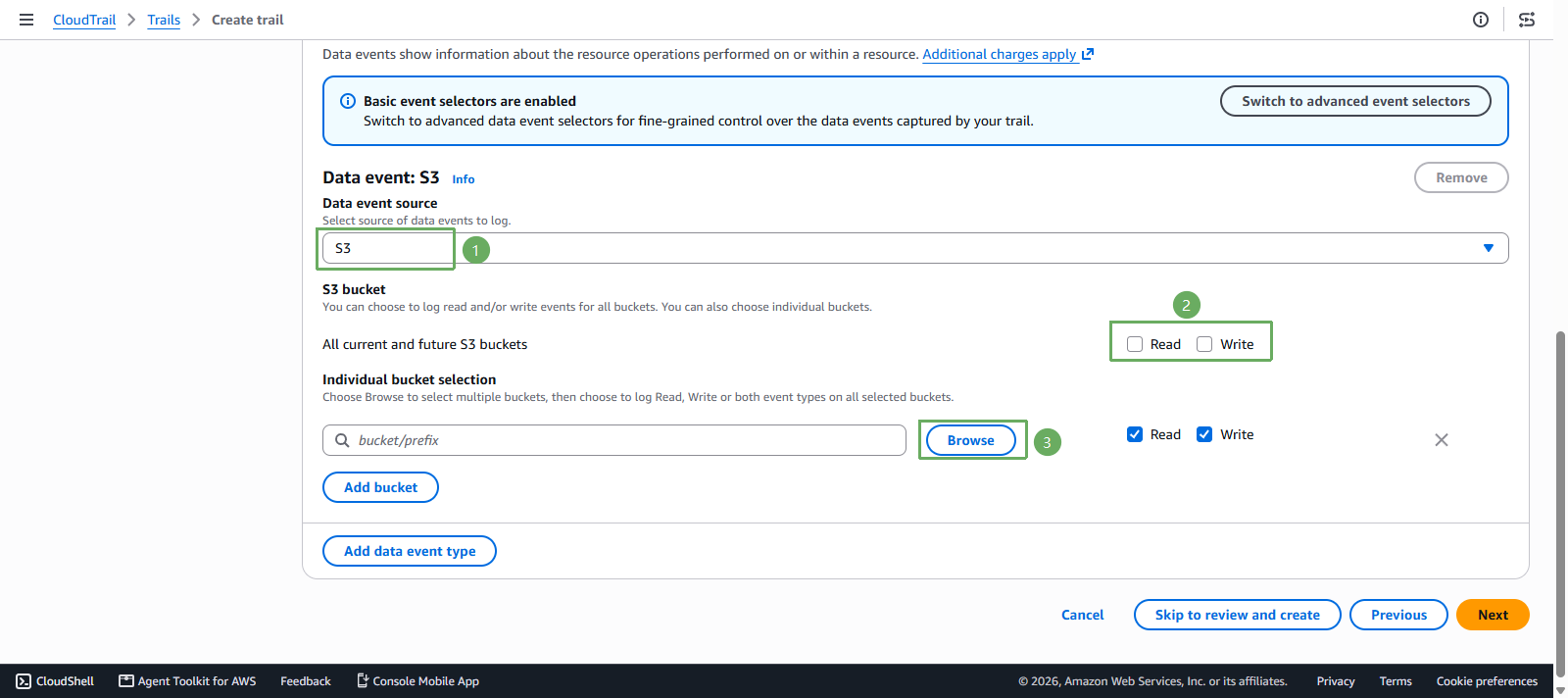Screen dimensions: 1568x698
Task: Enable Read for all S3 buckets
Action: click(x=1135, y=344)
